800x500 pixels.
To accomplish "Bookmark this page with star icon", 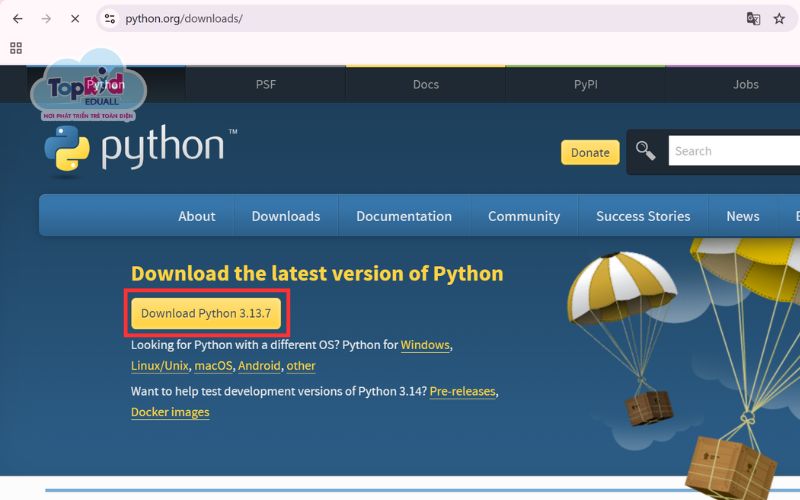I will (x=779, y=19).
